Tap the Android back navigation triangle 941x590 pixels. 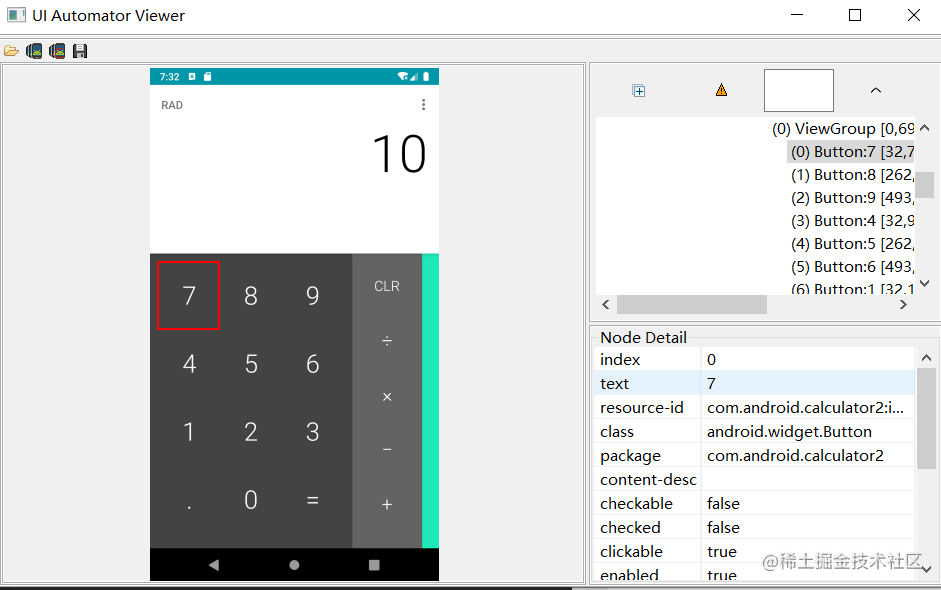(214, 565)
